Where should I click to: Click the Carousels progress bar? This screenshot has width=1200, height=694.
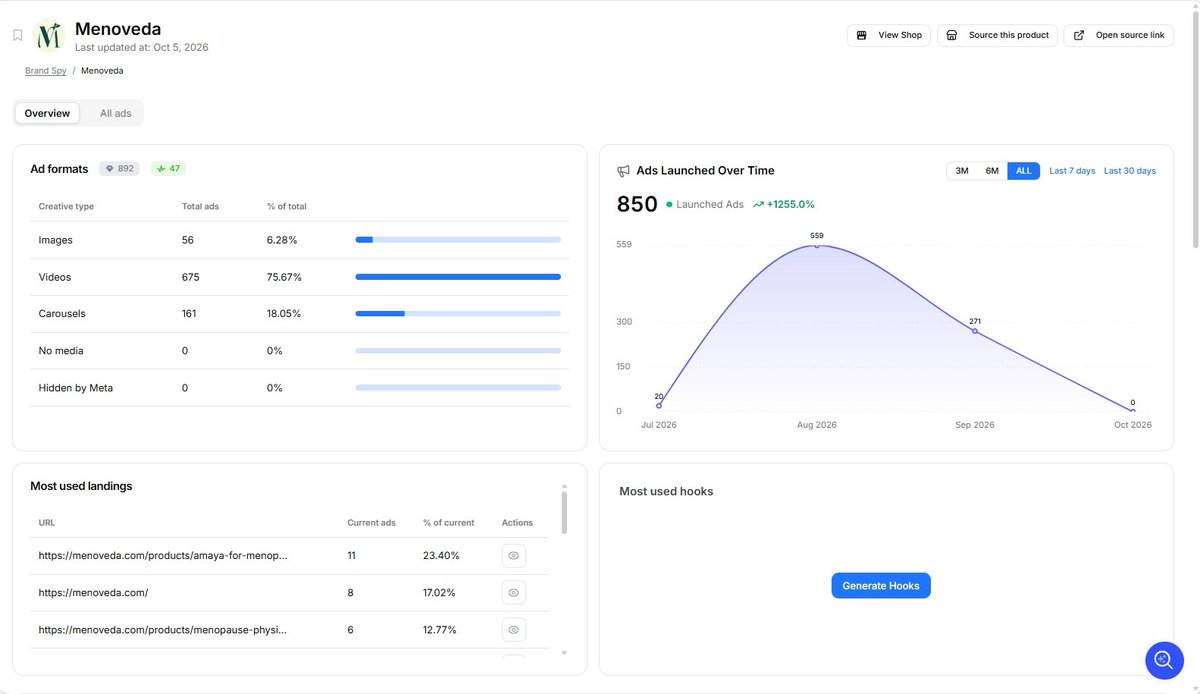tap(458, 313)
